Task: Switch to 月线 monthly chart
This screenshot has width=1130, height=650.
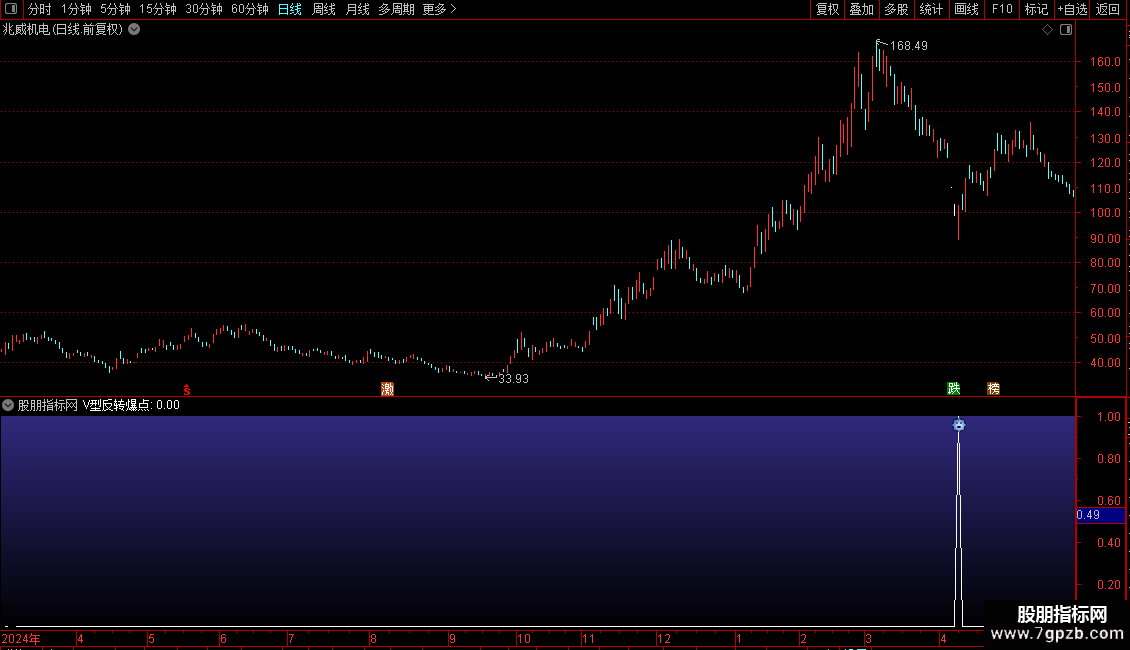Action: click(357, 9)
